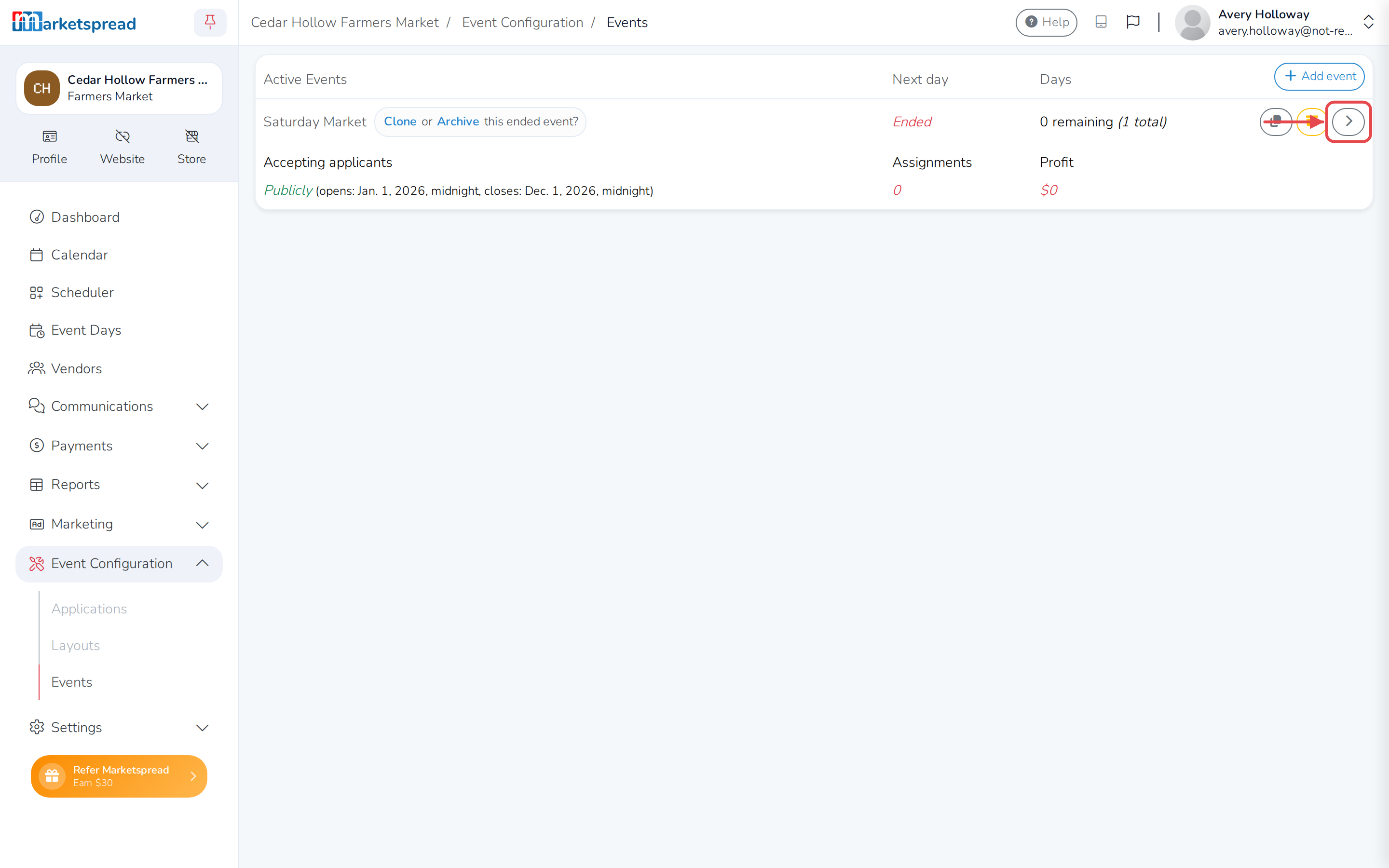The image size is (1389, 868).
Task: Click the '0 remaining (1 total)' days text
Action: pos(1103,122)
